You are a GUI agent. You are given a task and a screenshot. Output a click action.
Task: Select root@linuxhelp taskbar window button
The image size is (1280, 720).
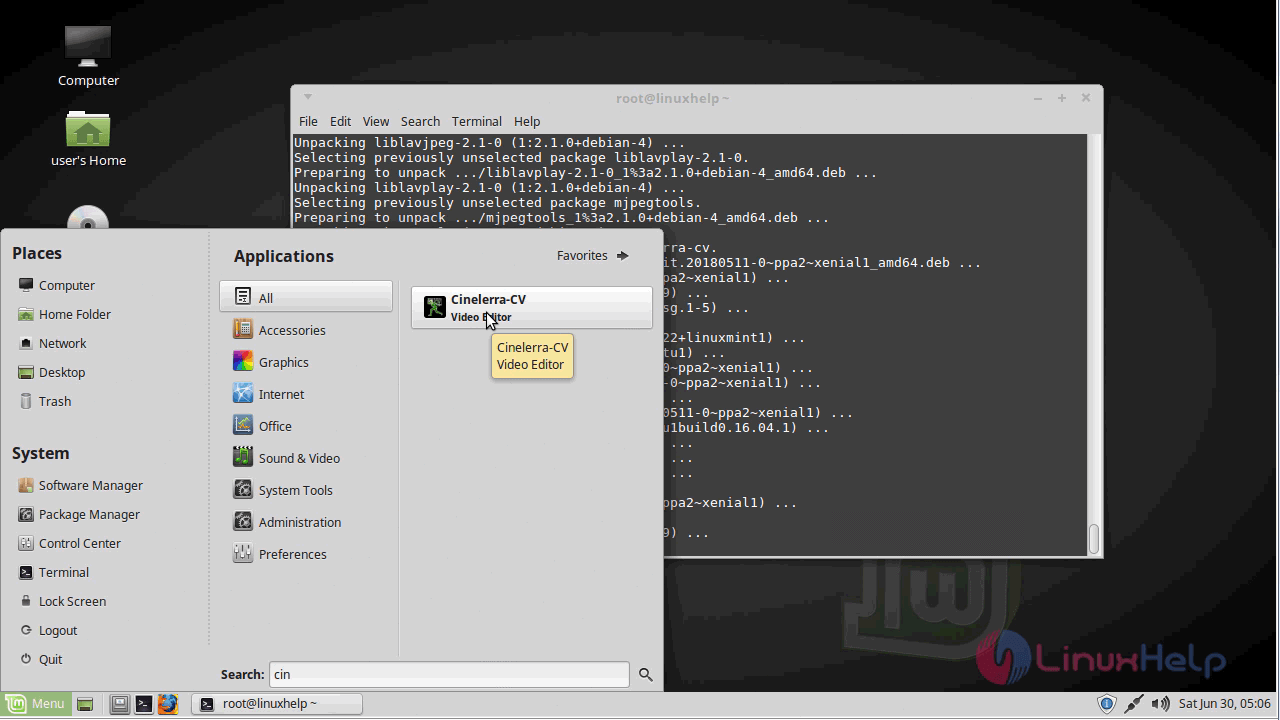[x=276, y=704]
